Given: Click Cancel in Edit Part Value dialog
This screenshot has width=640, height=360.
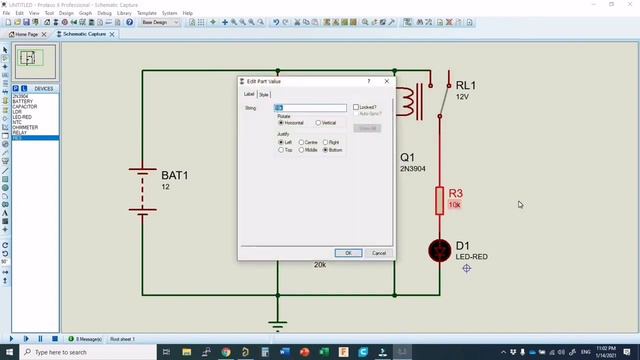Looking at the screenshot, I should point(379,253).
